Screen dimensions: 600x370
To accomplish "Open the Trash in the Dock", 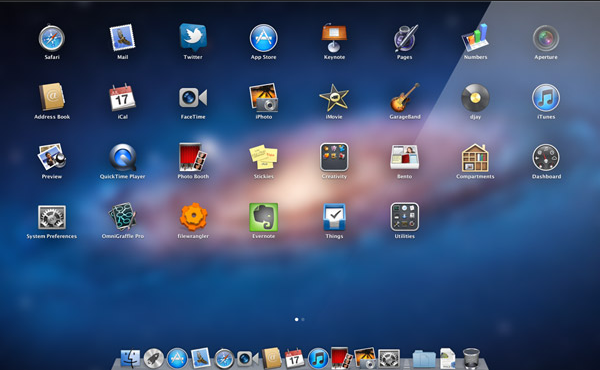I will tap(471, 358).
